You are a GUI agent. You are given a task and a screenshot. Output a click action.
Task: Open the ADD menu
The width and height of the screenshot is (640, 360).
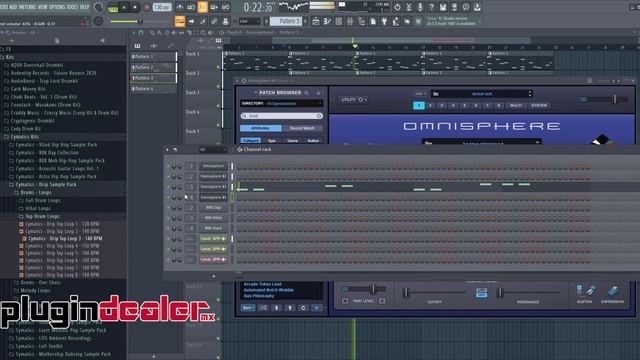tap(13, 7)
